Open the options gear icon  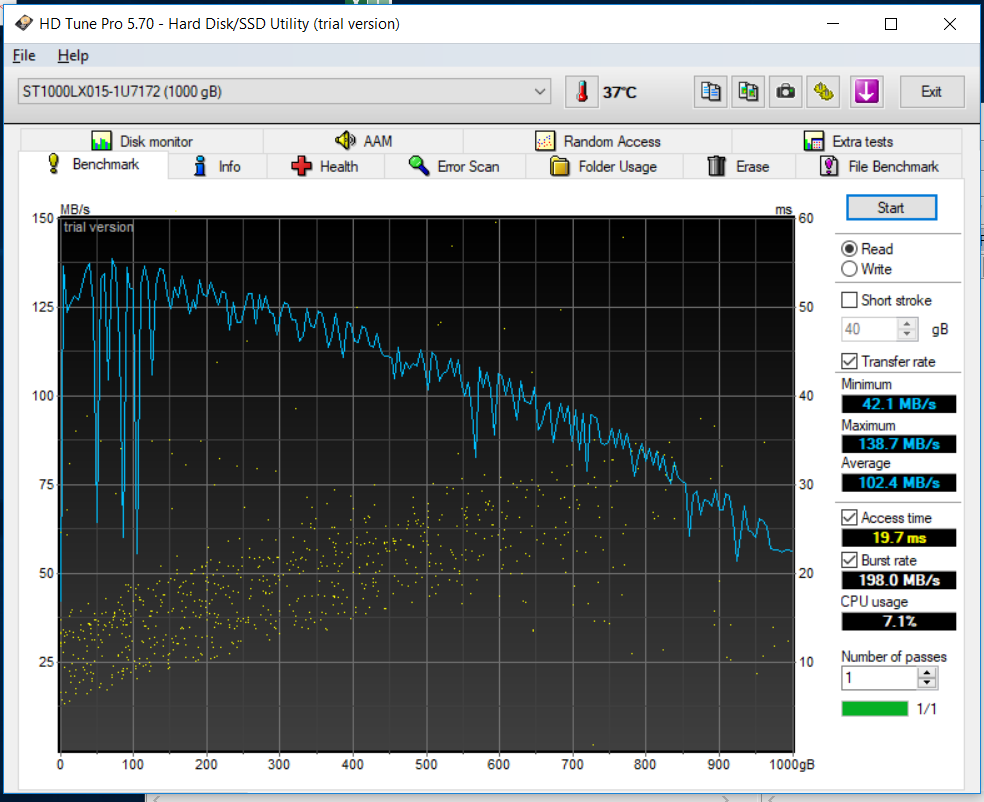pyautogui.click(x=824, y=91)
